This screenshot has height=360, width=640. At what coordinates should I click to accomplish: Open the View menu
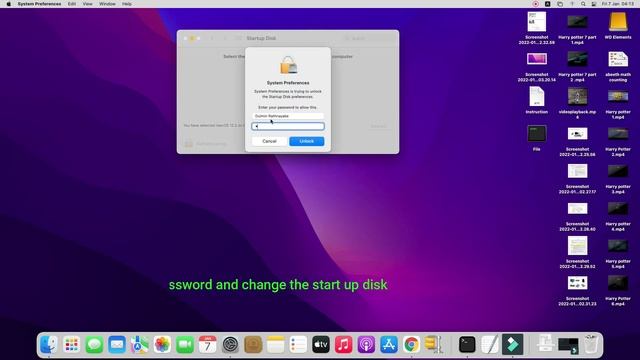click(x=87, y=4)
